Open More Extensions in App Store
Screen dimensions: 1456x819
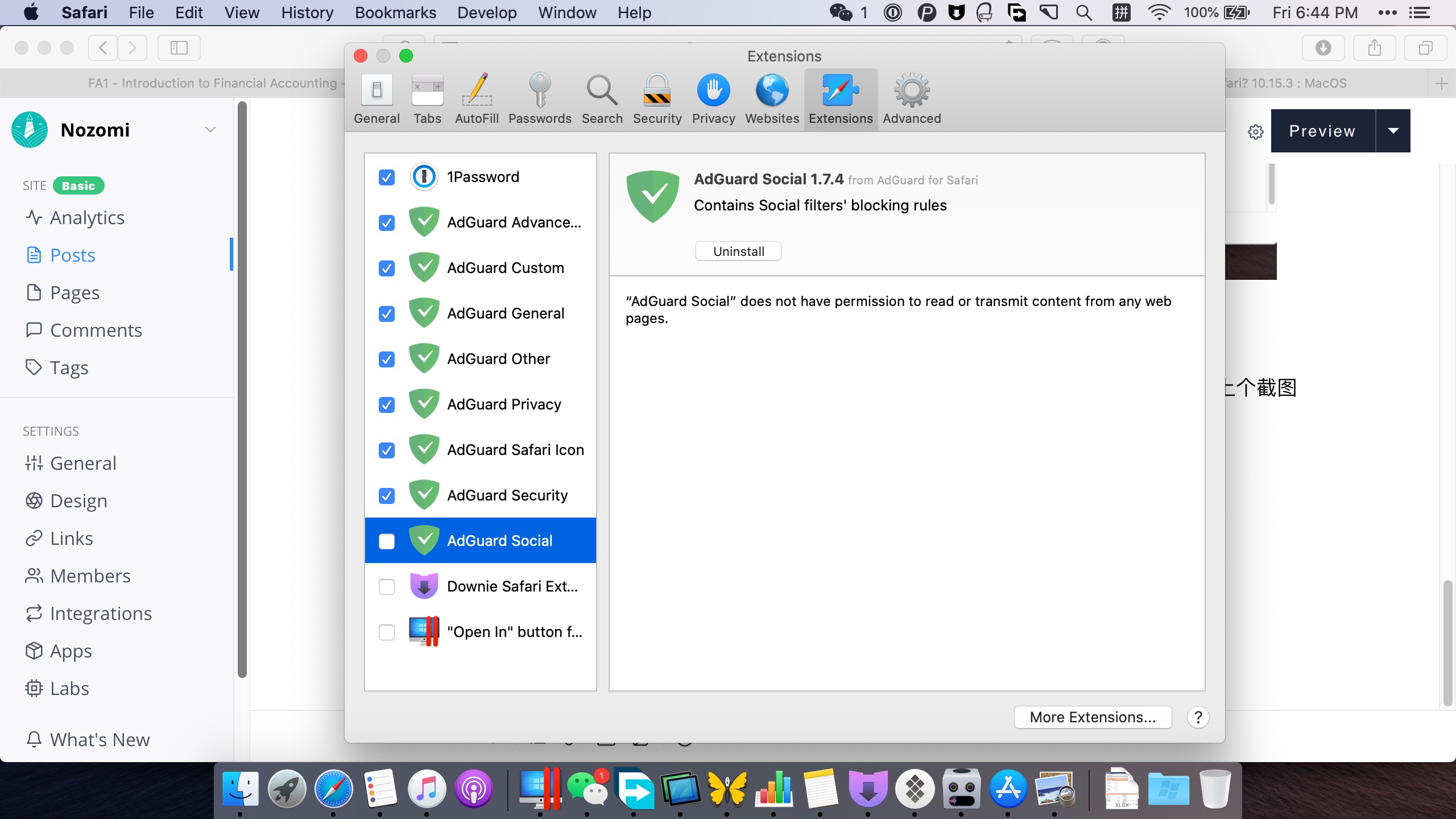[x=1093, y=717]
